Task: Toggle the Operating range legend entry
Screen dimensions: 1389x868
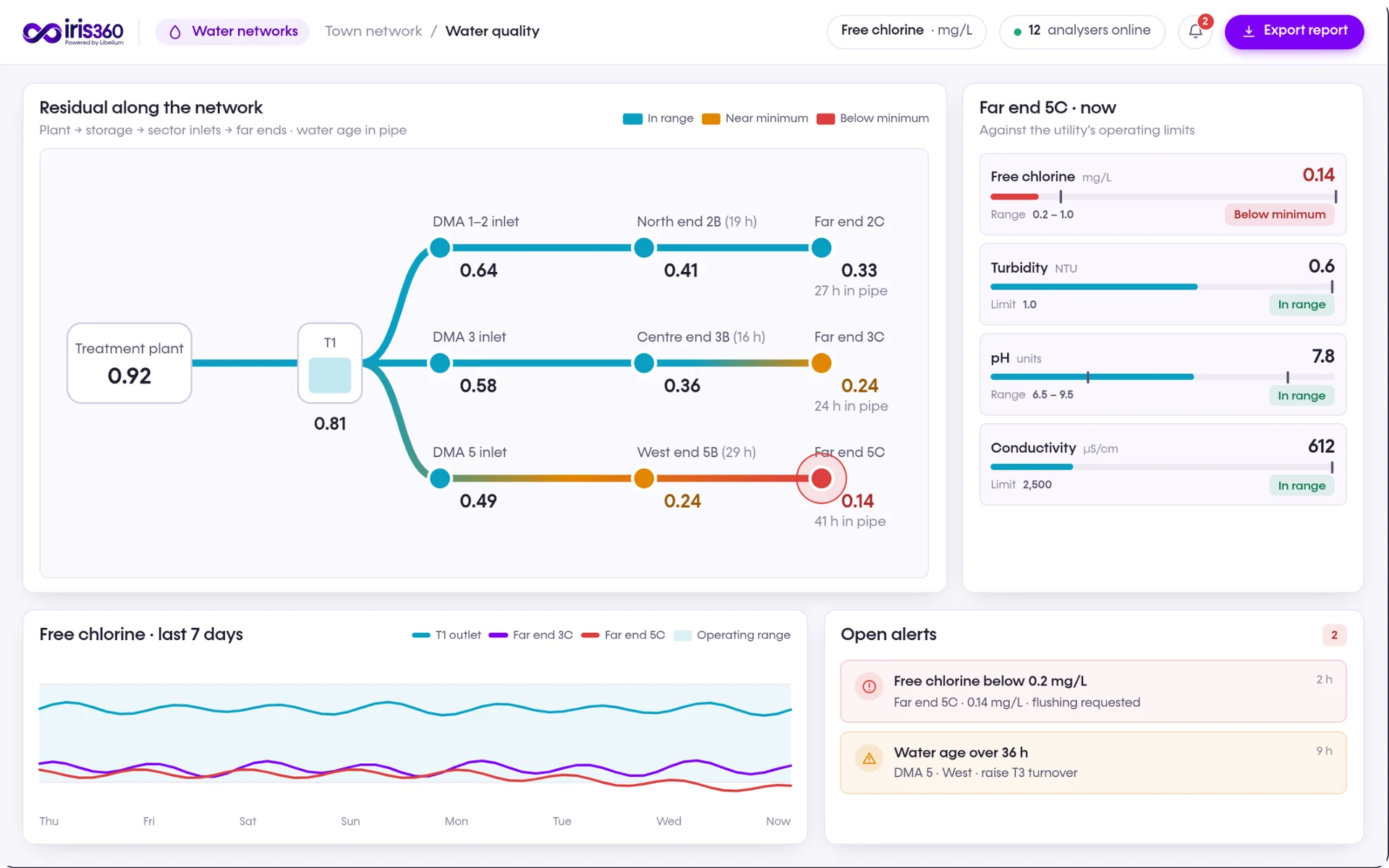Action: (x=732, y=635)
